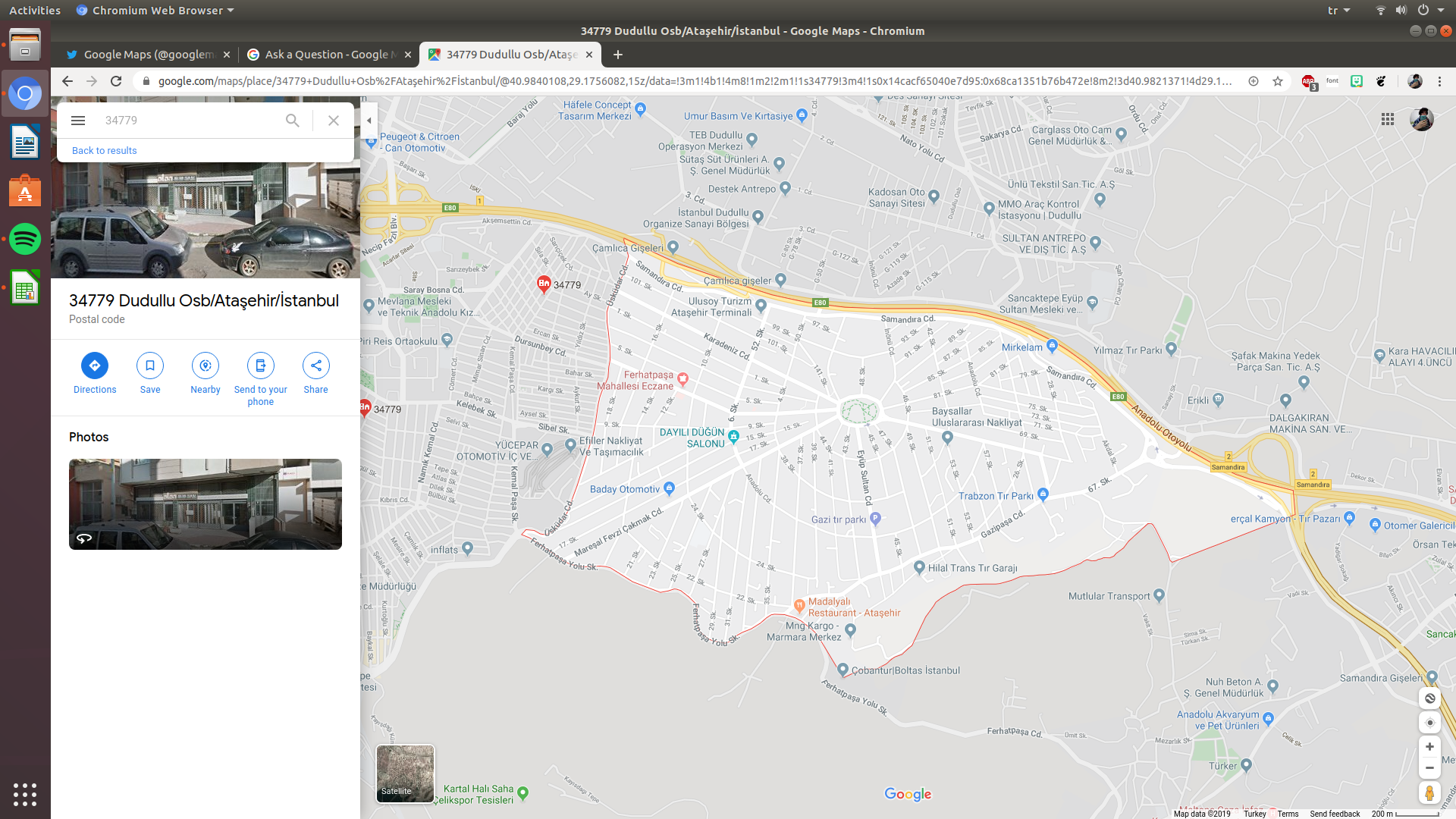
Task: Click the Share icon
Action: coord(315,366)
